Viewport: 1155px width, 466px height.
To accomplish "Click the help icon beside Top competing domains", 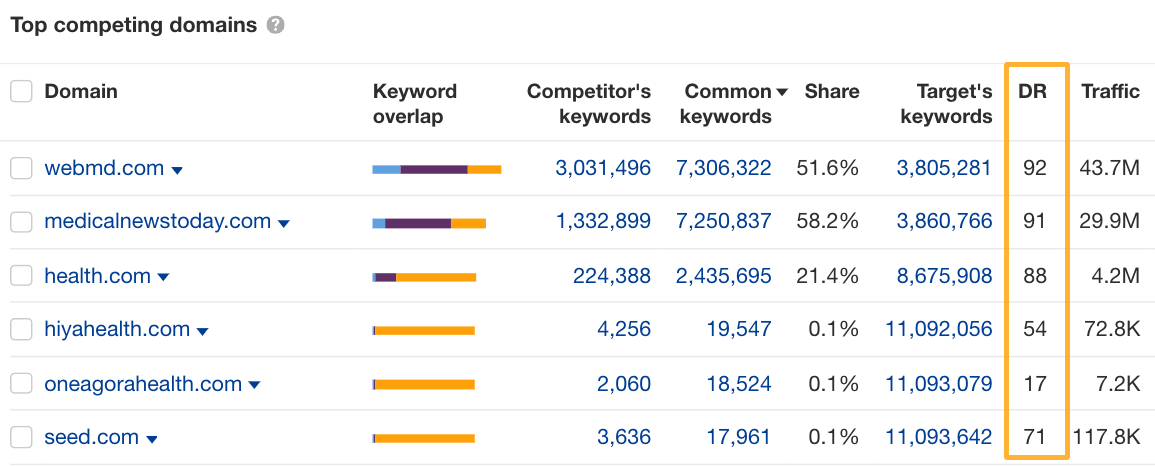I will [x=276, y=26].
